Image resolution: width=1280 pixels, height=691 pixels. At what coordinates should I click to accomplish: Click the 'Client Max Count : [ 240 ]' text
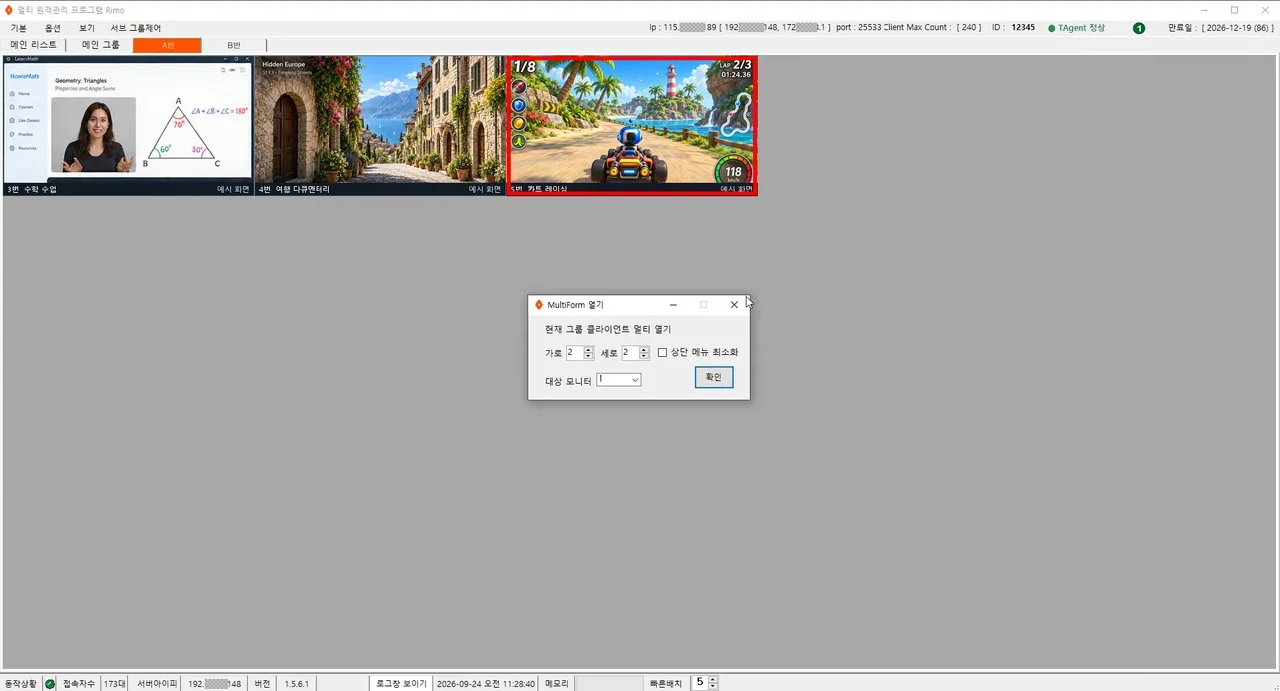coord(933,28)
